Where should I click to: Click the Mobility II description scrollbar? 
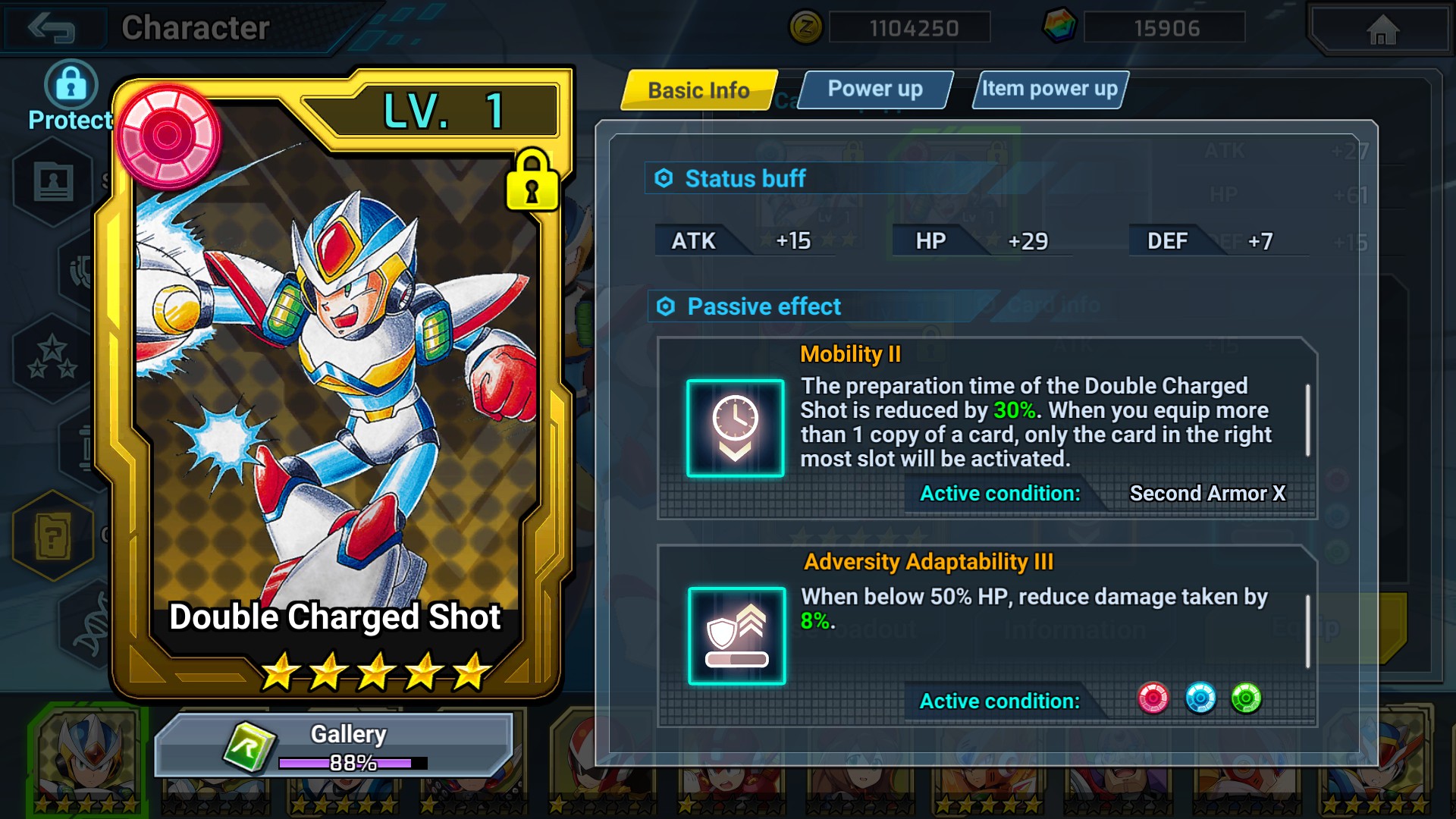click(x=1308, y=419)
